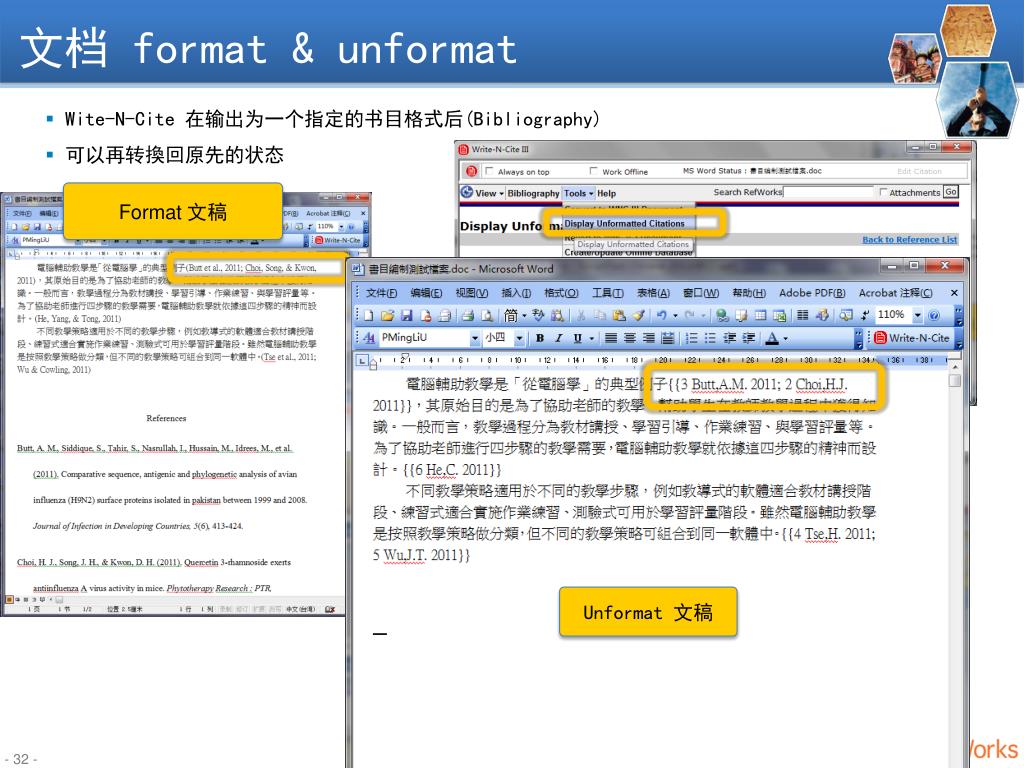Click the Insert Excel Worksheet icon

point(779,316)
